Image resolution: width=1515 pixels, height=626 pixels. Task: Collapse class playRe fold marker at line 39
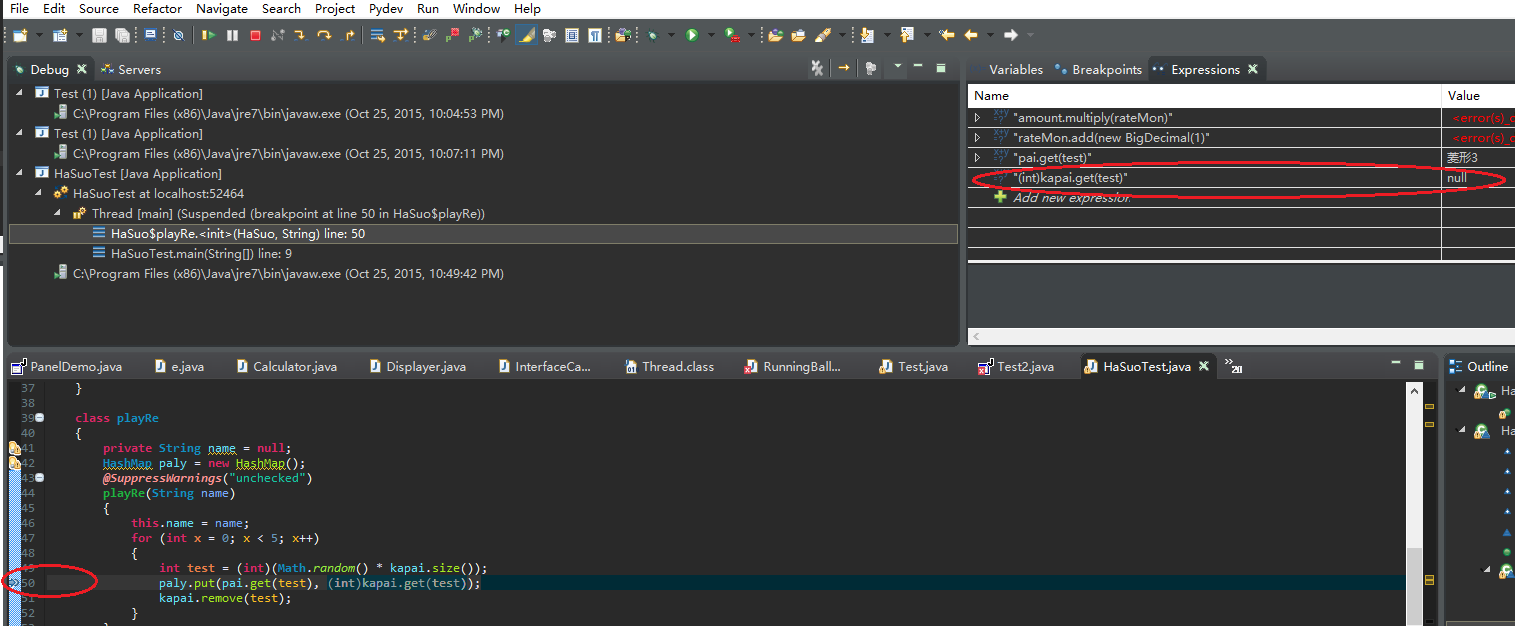click(39, 418)
